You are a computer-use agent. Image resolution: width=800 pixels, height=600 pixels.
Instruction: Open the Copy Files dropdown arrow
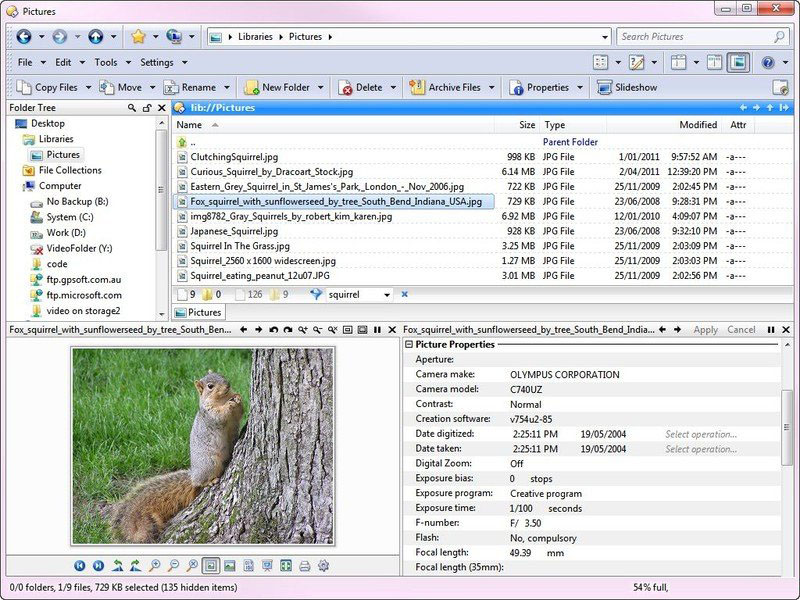88,87
